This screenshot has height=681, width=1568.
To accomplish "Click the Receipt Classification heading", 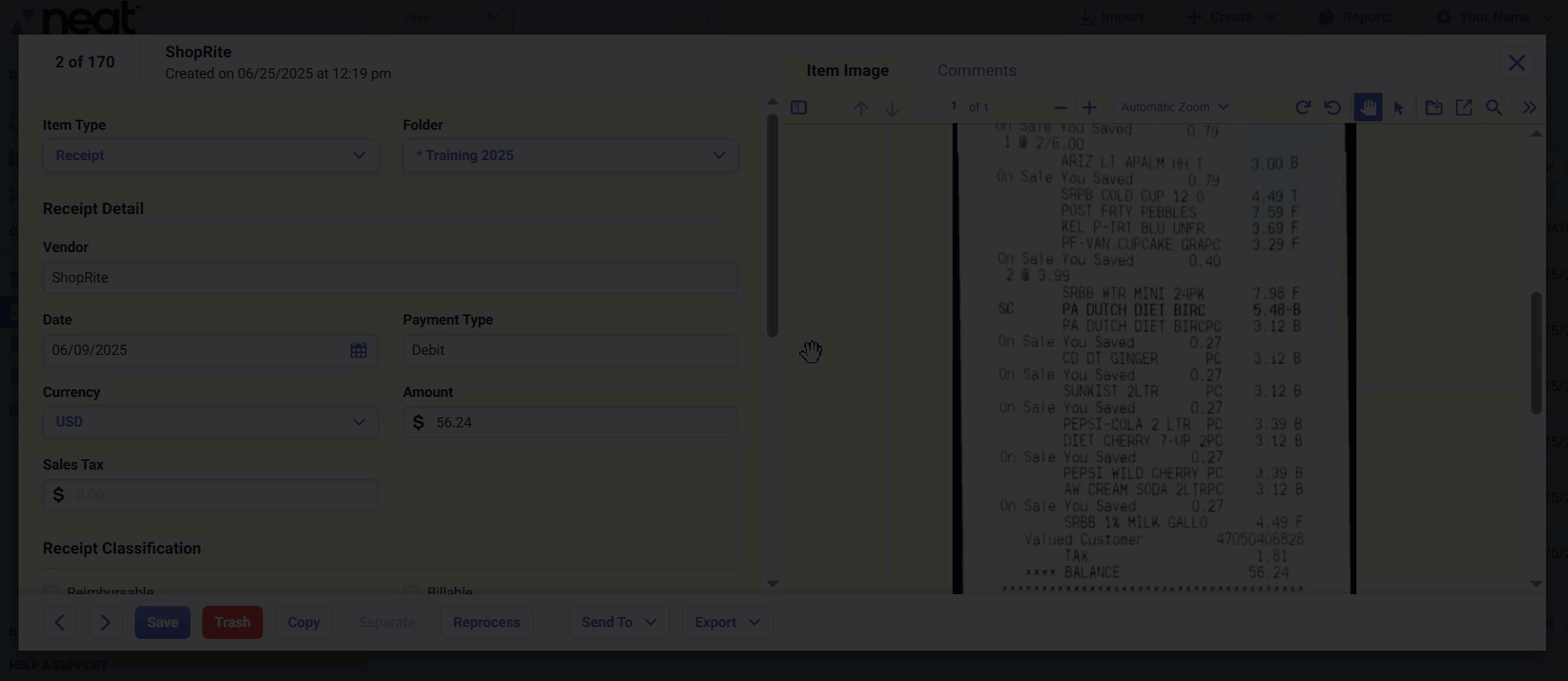I will pyautogui.click(x=122, y=549).
